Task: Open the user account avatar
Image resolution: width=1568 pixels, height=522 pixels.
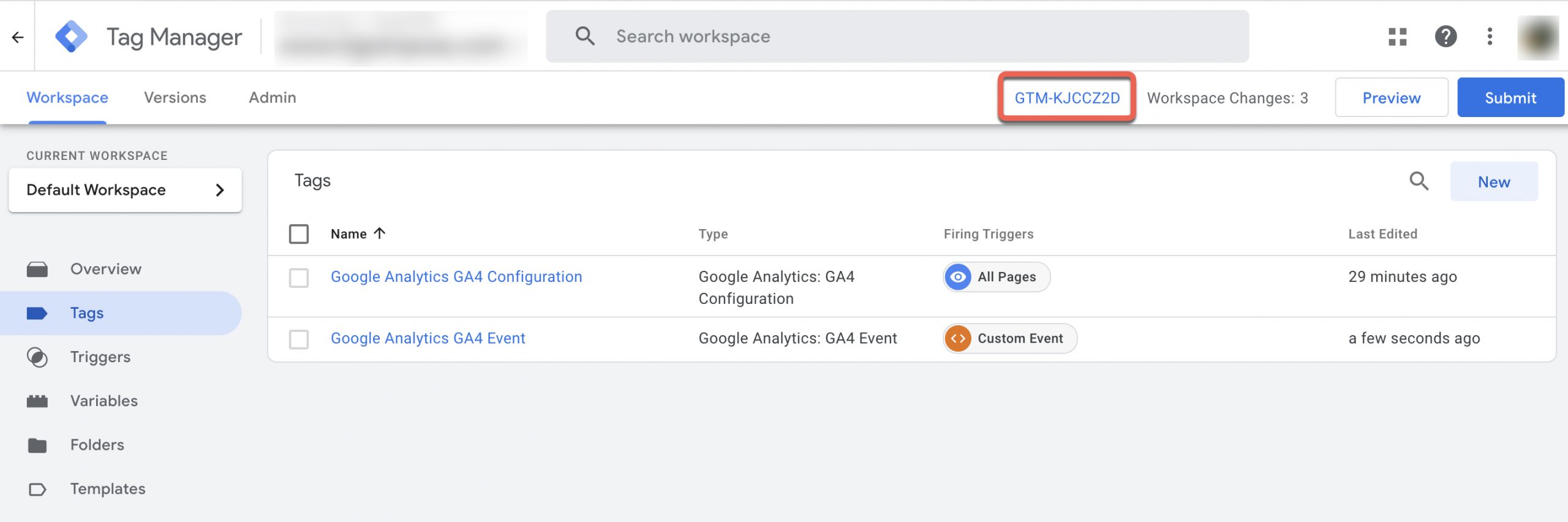Action: pos(1538,37)
